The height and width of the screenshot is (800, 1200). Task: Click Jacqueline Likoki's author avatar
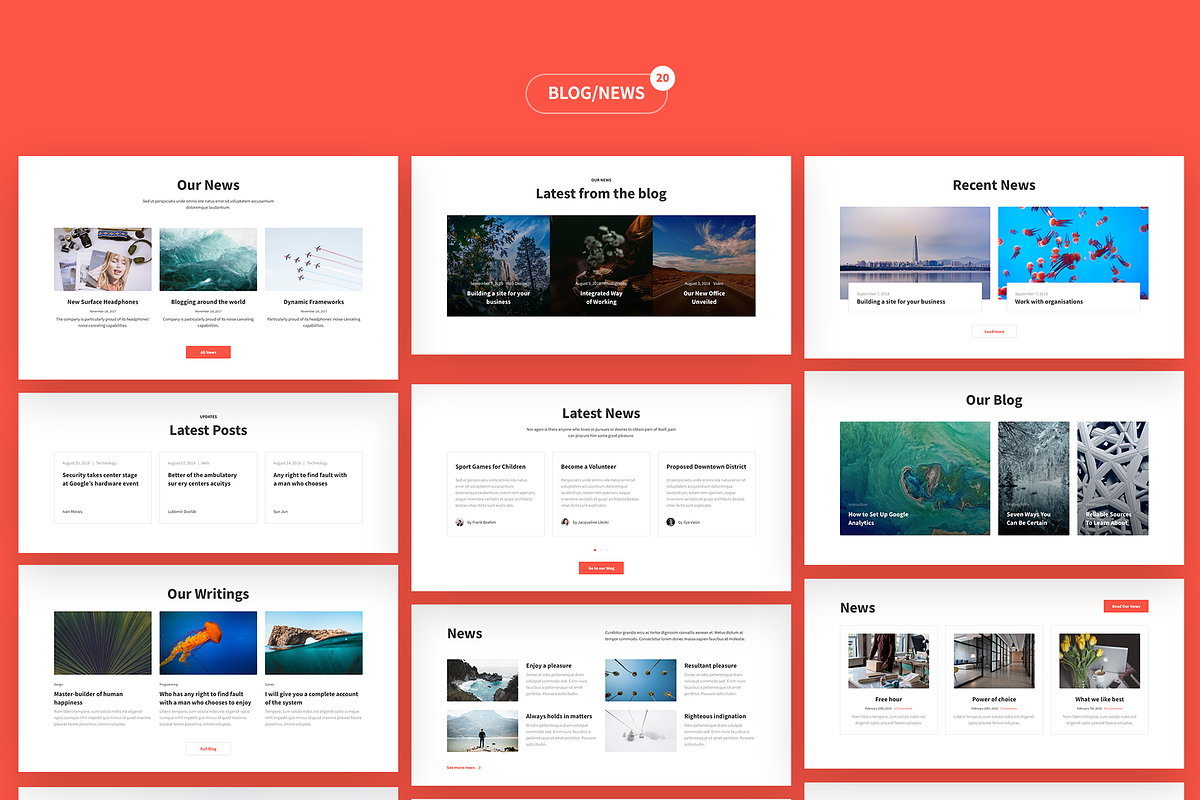pyautogui.click(x=565, y=522)
